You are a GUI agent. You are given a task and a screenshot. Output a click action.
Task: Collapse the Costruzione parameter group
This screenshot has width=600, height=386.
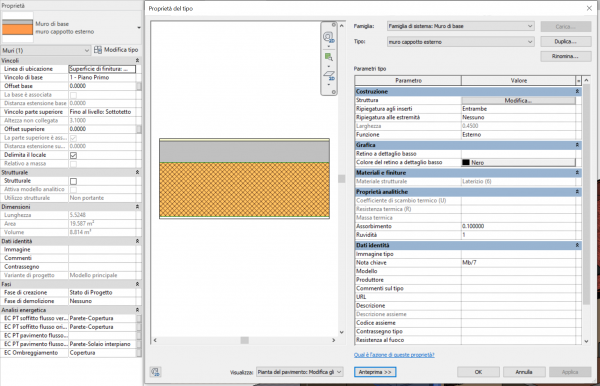tap(577, 91)
